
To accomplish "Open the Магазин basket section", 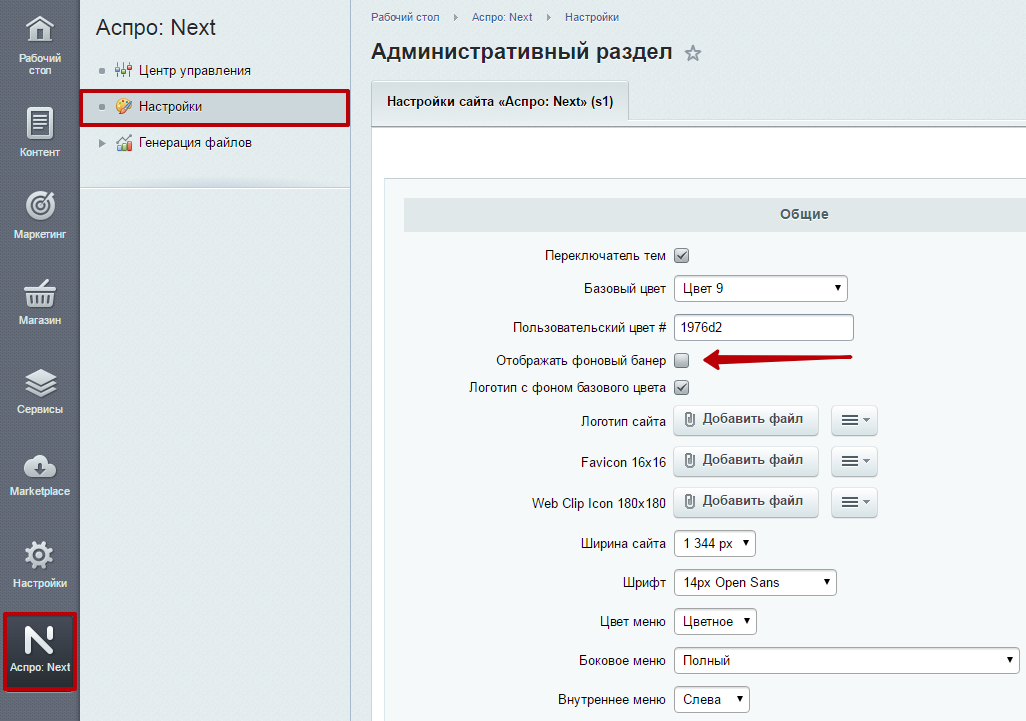I will pos(39,301).
